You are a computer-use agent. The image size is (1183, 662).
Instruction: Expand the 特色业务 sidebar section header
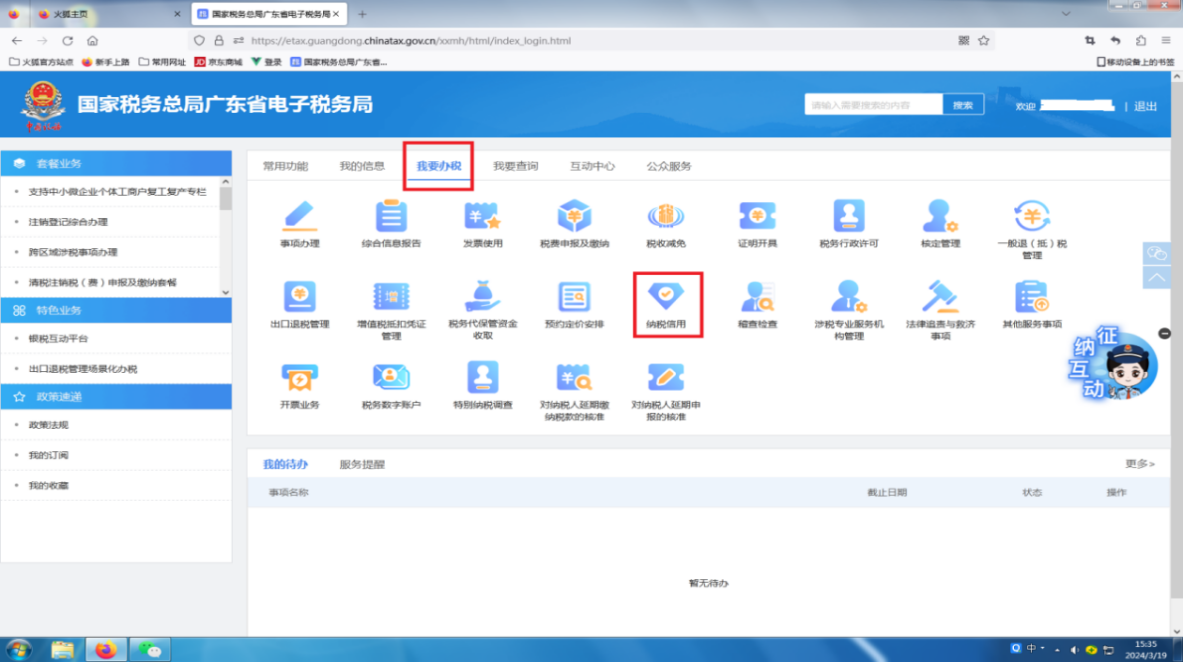[116, 311]
